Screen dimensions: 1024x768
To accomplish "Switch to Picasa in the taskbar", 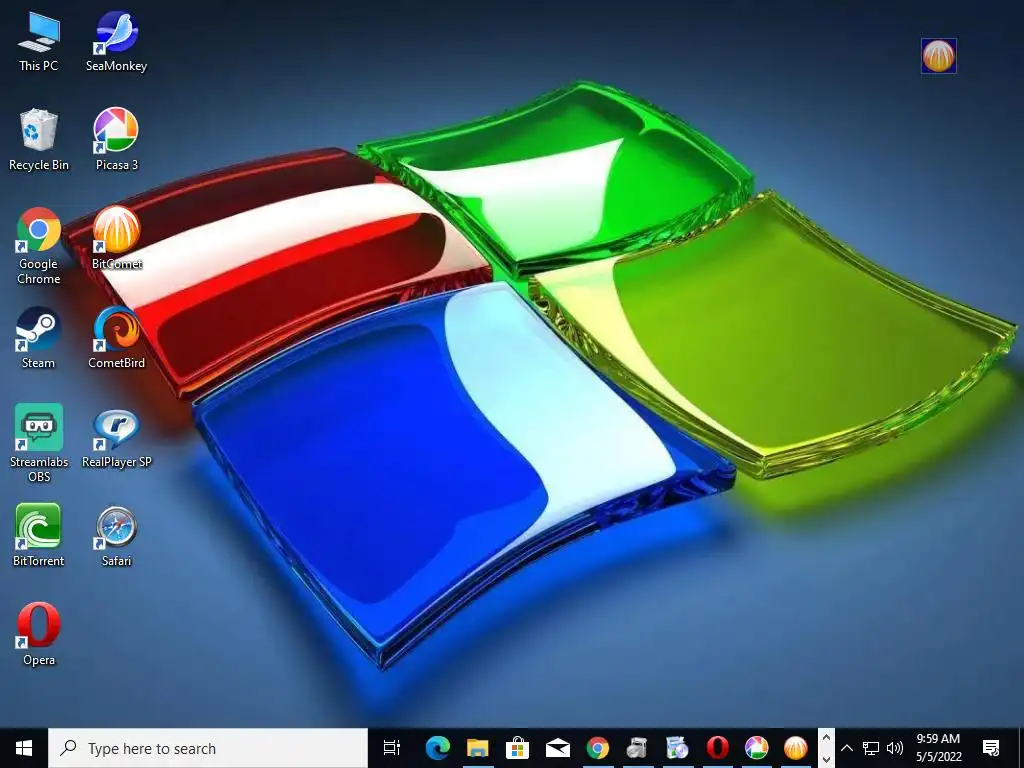I will tap(756, 748).
